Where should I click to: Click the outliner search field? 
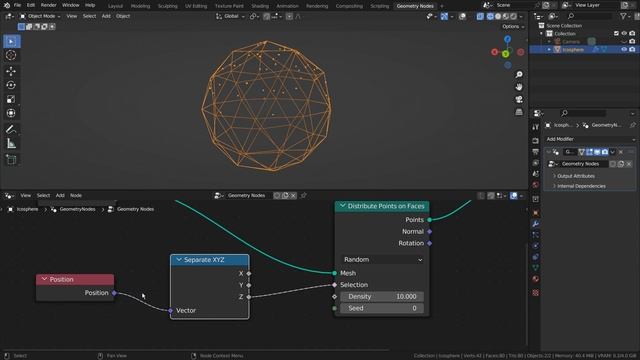pyautogui.click(x=590, y=16)
